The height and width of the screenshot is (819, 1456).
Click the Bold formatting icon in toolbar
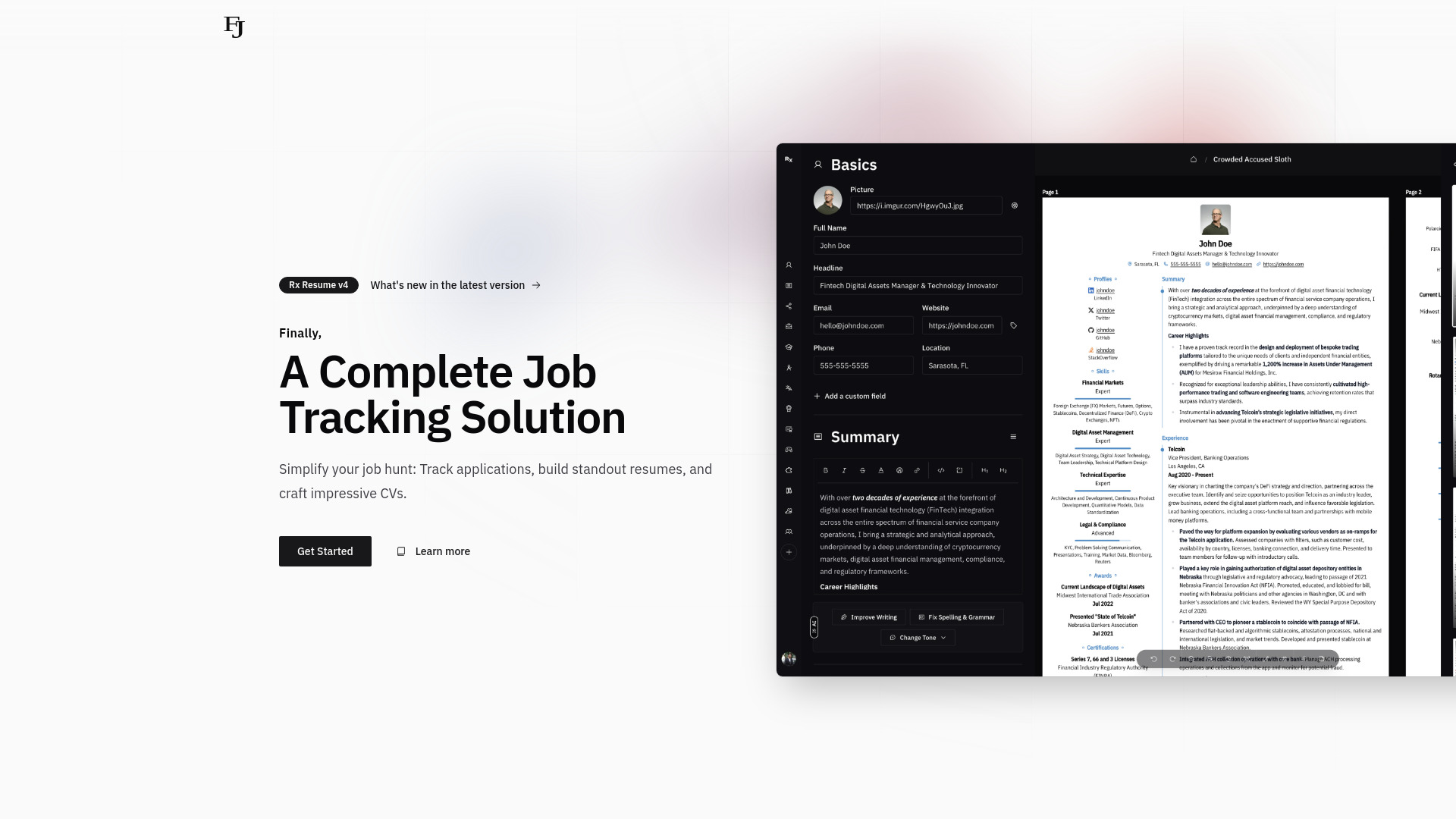click(825, 470)
